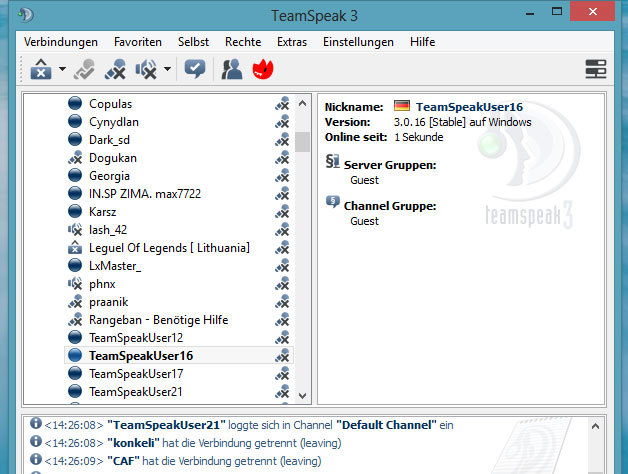Click right-side mic icon in TeamSpeakUser17 row
This screenshot has width=628, height=474.
pyautogui.click(x=282, y=374)
